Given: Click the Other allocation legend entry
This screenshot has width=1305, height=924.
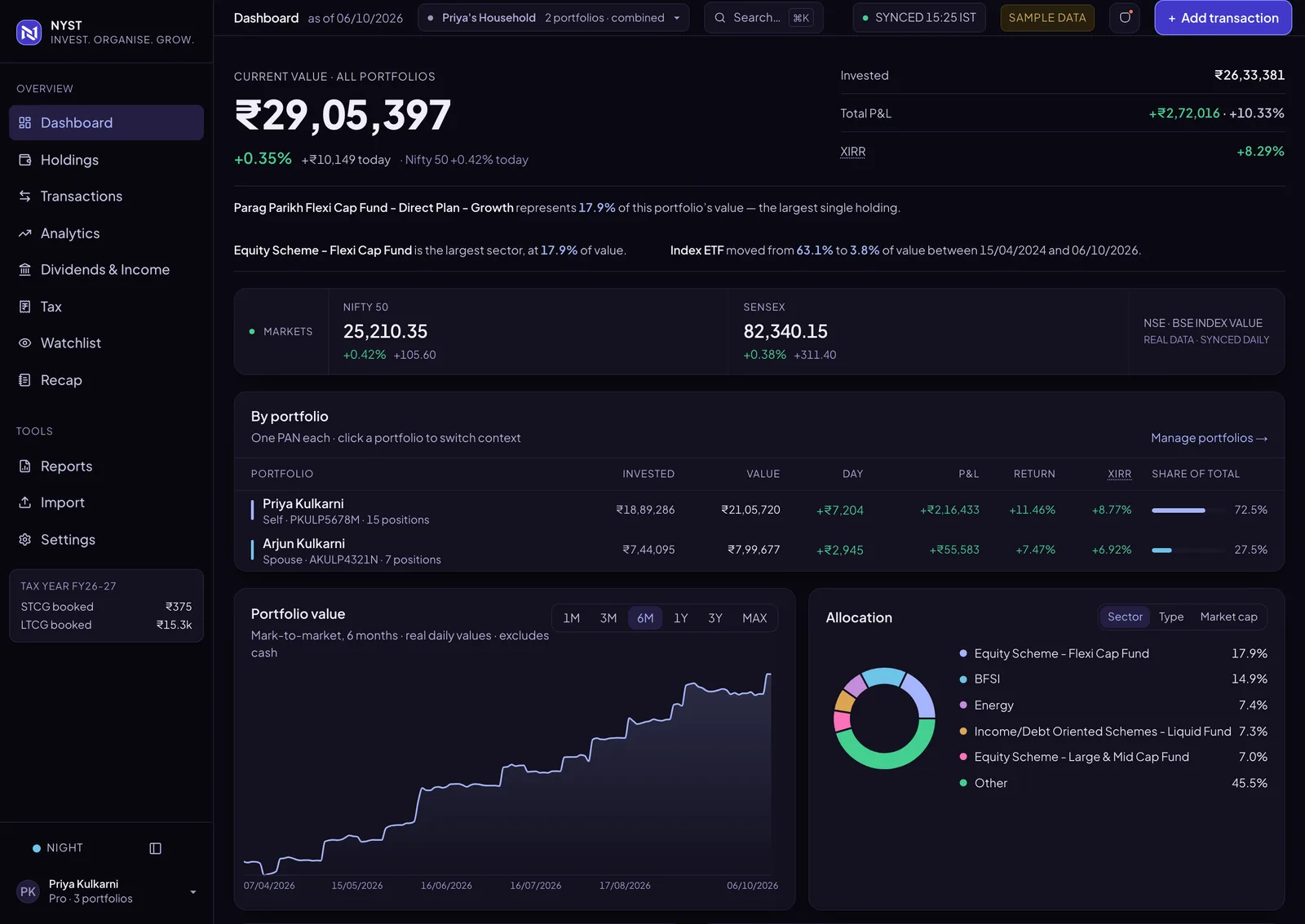Looking at the screenshot, I should 1113,783.
